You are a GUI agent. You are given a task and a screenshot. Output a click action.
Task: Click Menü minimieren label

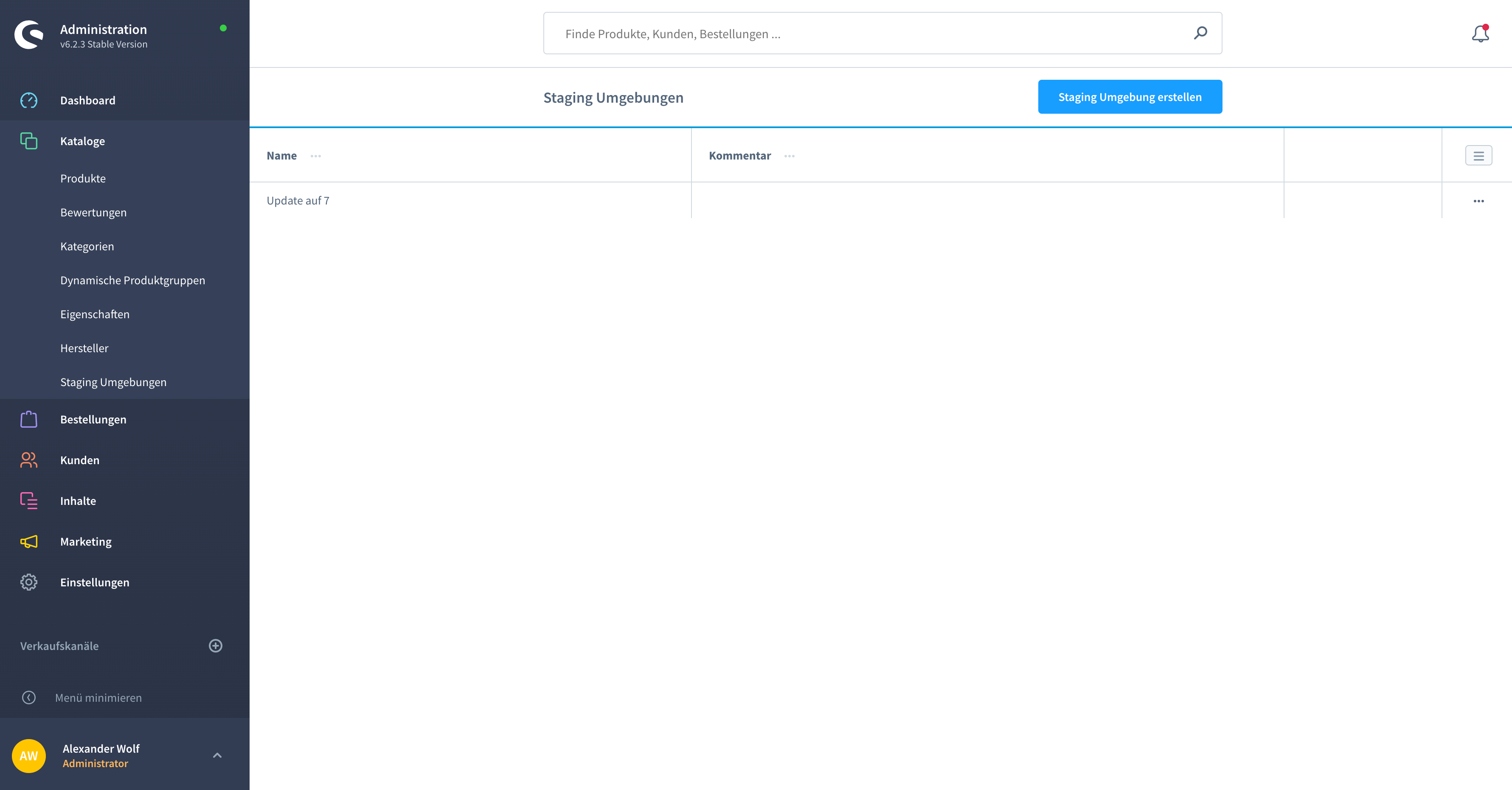(x=98, y=698)
